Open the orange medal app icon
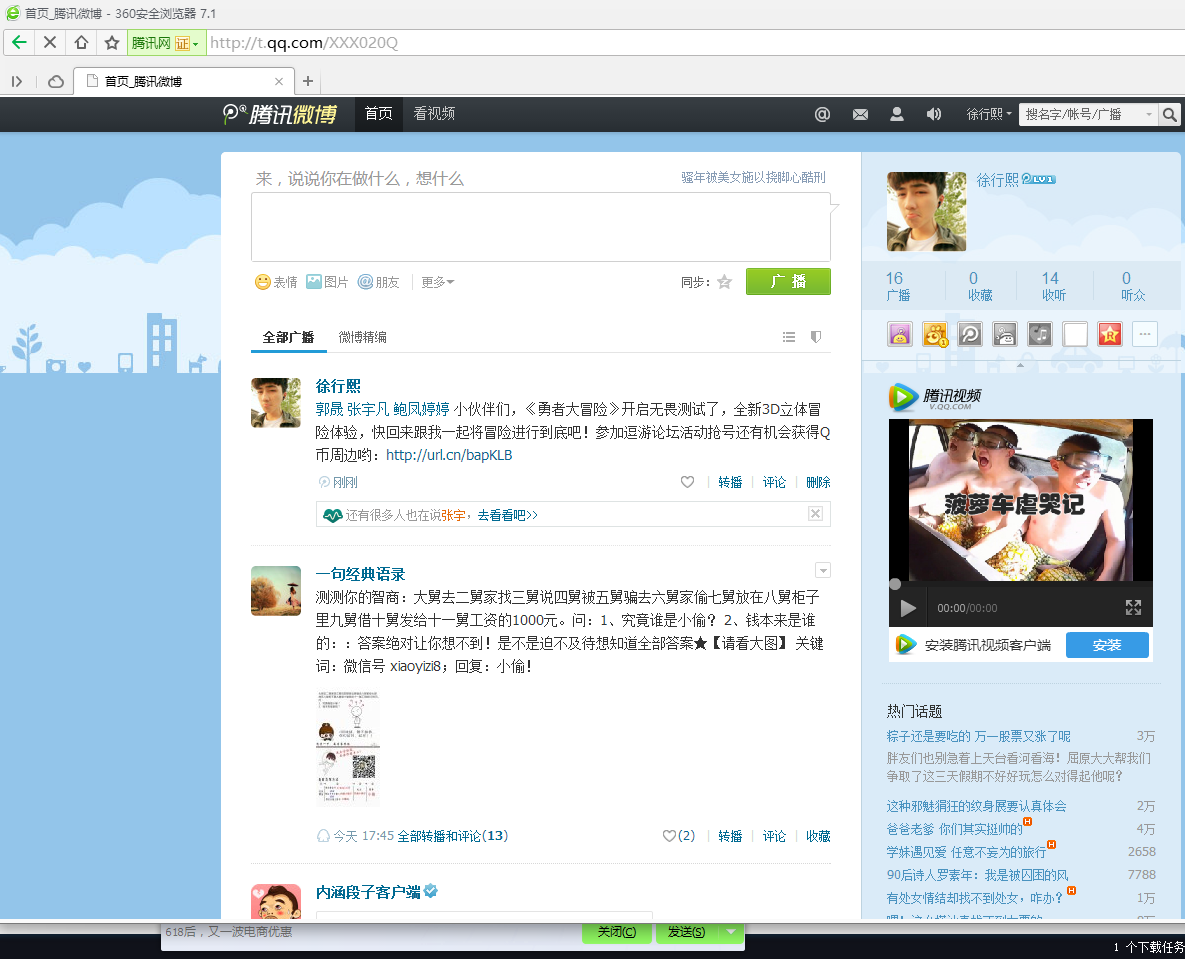 [935, 334]
